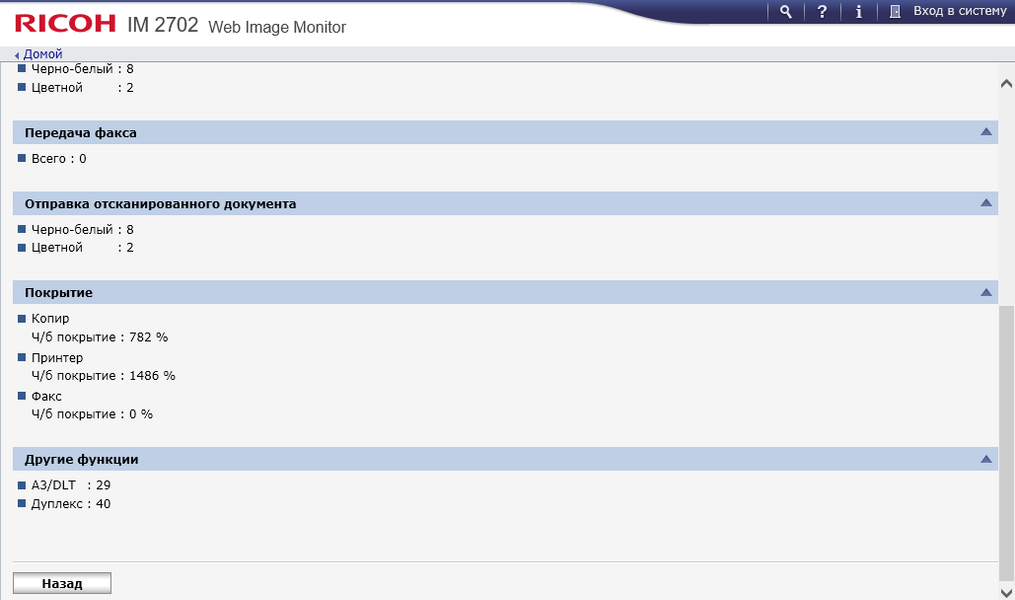Collapse the Покрытие section triangle
The width and height of the screenshot is (1015, 600).
(986, 292)
